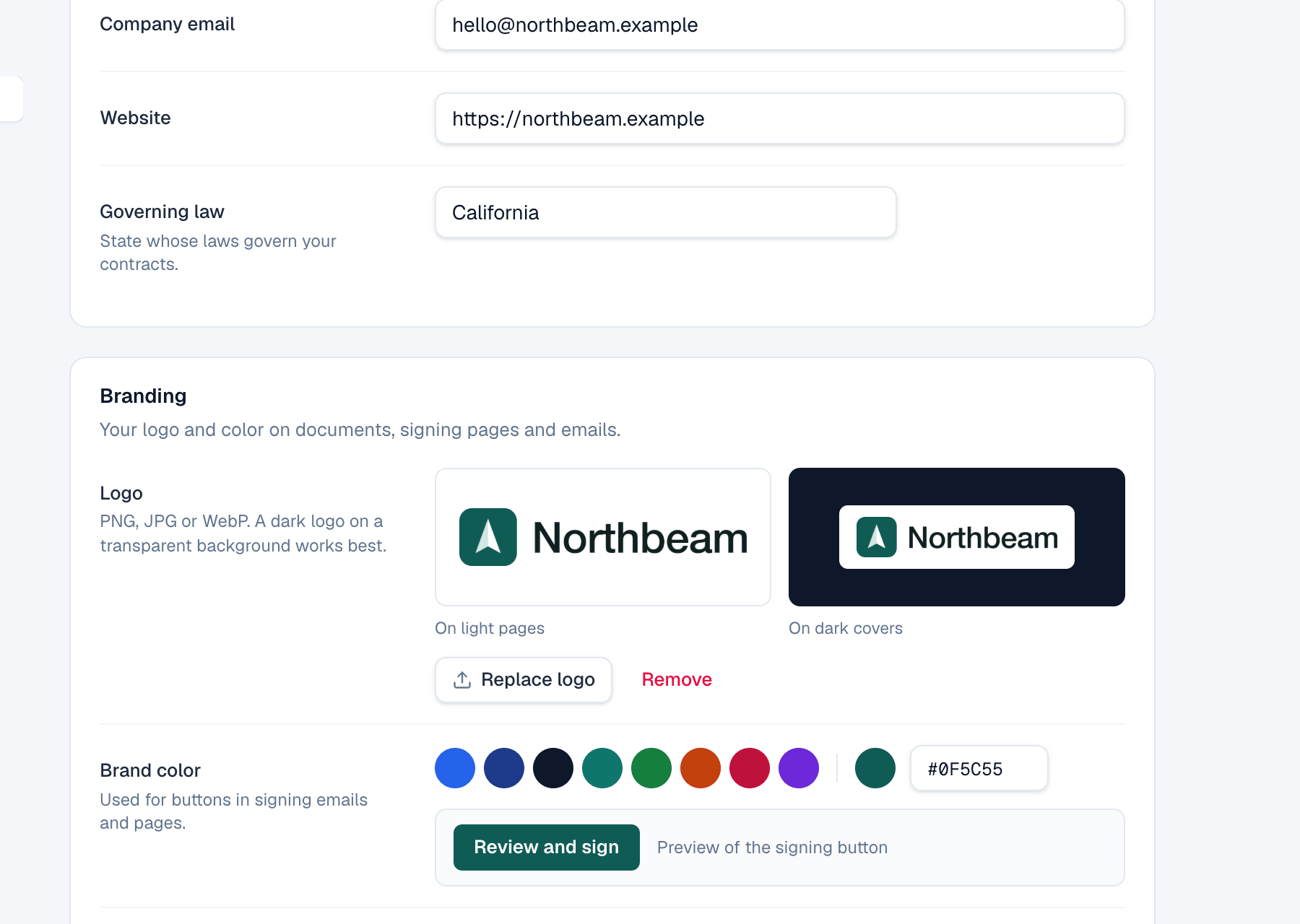This screenshot has width=1300, height=924.
Task: Choose the black brand color swatch
Action: (x=553, y=768)
